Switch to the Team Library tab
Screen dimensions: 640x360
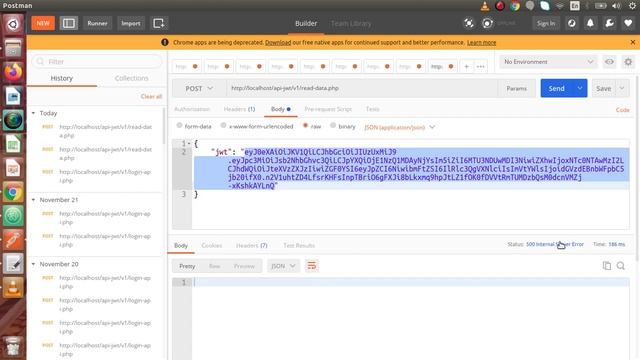tap(351, 24)
